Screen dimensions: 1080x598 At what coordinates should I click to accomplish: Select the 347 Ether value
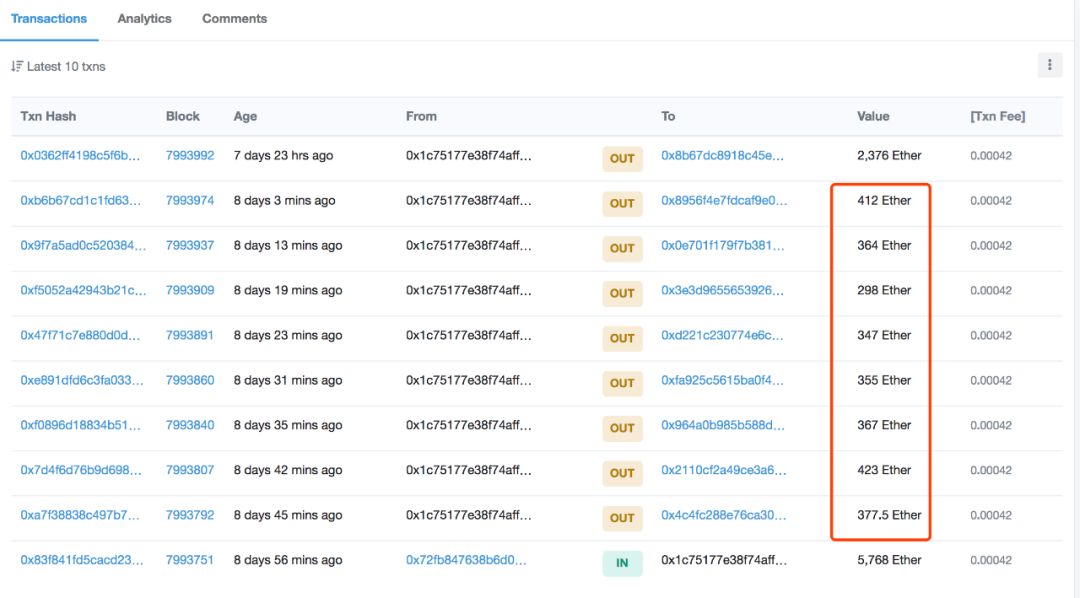[884, 336]
